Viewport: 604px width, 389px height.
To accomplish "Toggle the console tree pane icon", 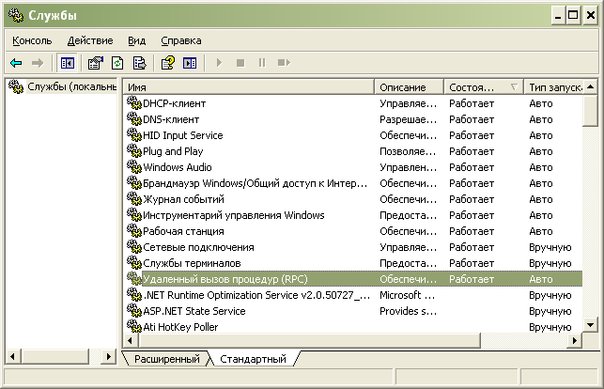I will [x=67, y=63].
